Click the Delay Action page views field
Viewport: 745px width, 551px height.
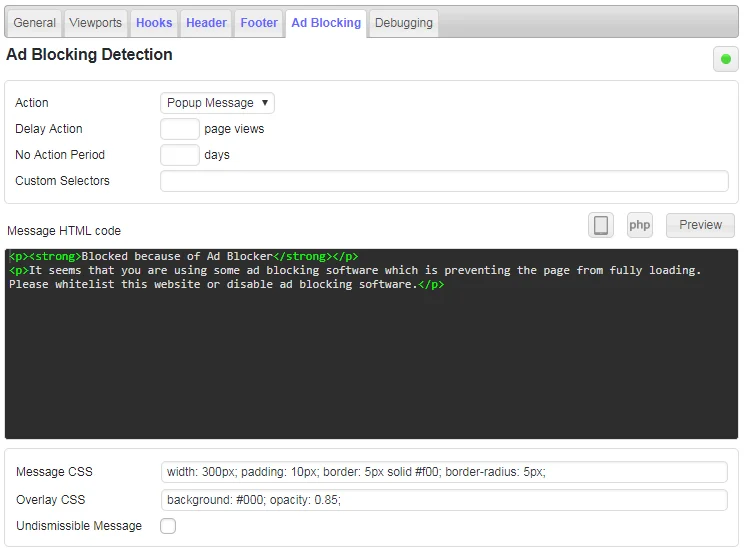coord(180,129)
